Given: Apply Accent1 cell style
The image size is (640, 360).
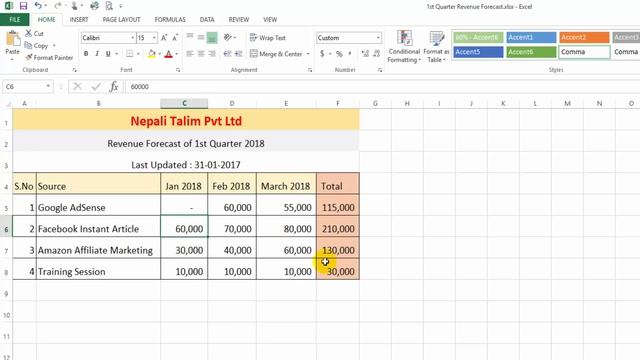Looking at the screenshot, I should tap(531, 37).
